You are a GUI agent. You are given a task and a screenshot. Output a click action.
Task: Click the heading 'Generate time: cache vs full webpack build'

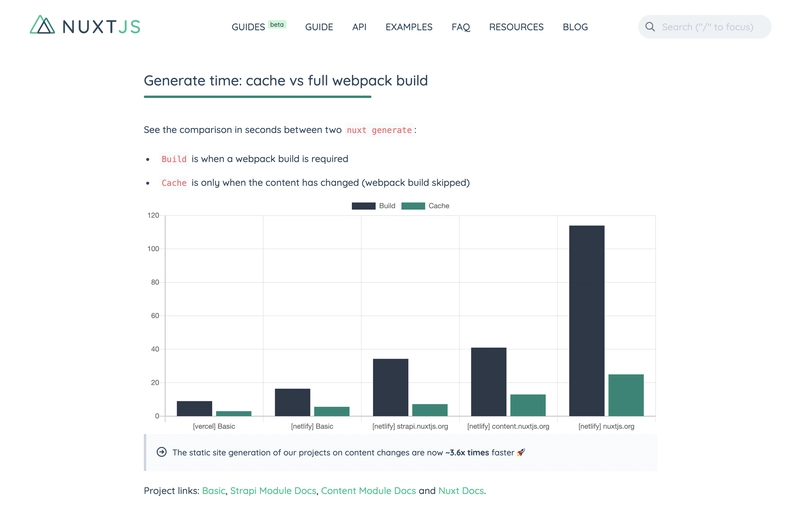[x=286, y=81]
